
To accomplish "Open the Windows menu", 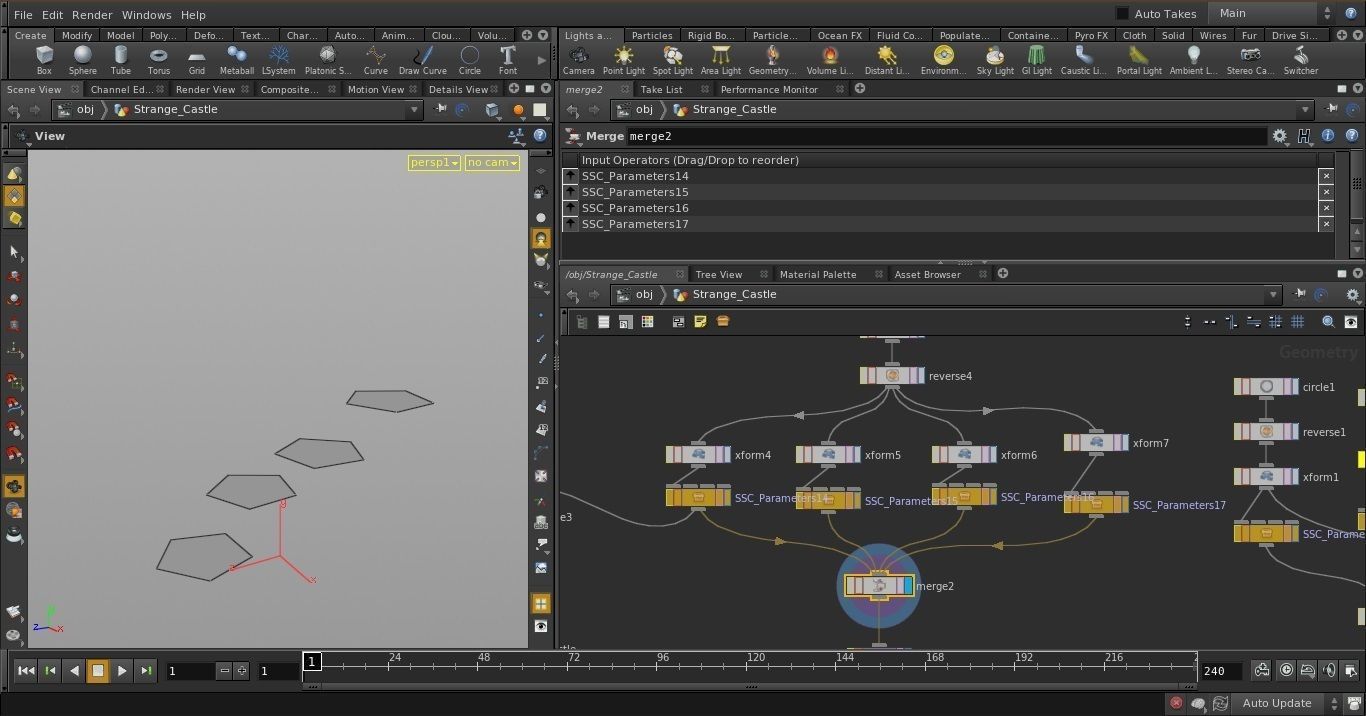I will 147,15.
